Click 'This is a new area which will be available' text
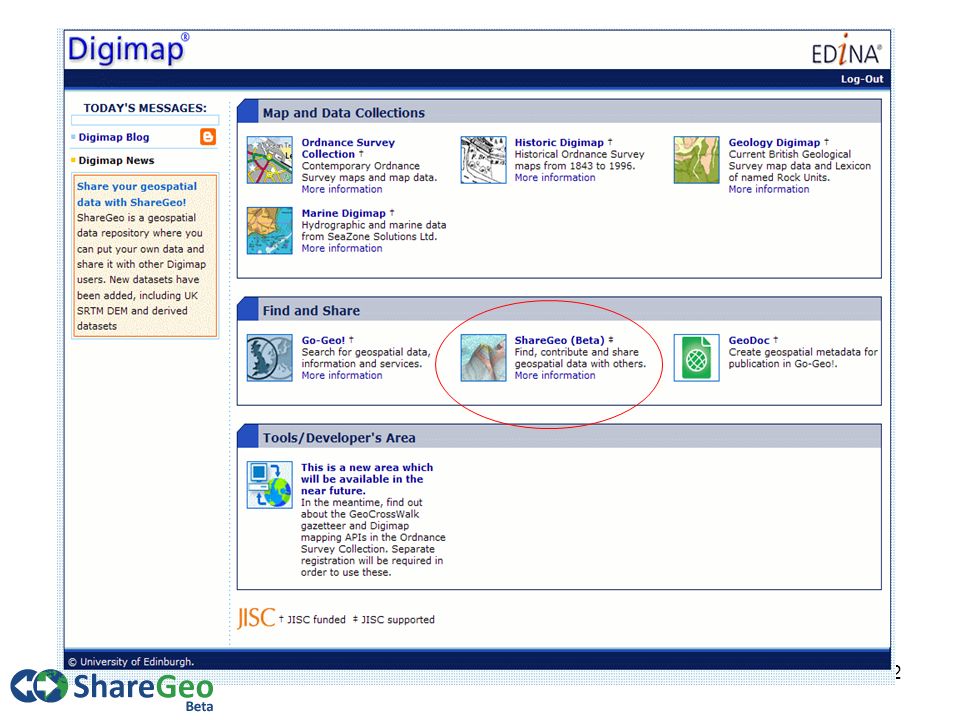This screenshot has height=720, width=960. [x=367, y=479]
